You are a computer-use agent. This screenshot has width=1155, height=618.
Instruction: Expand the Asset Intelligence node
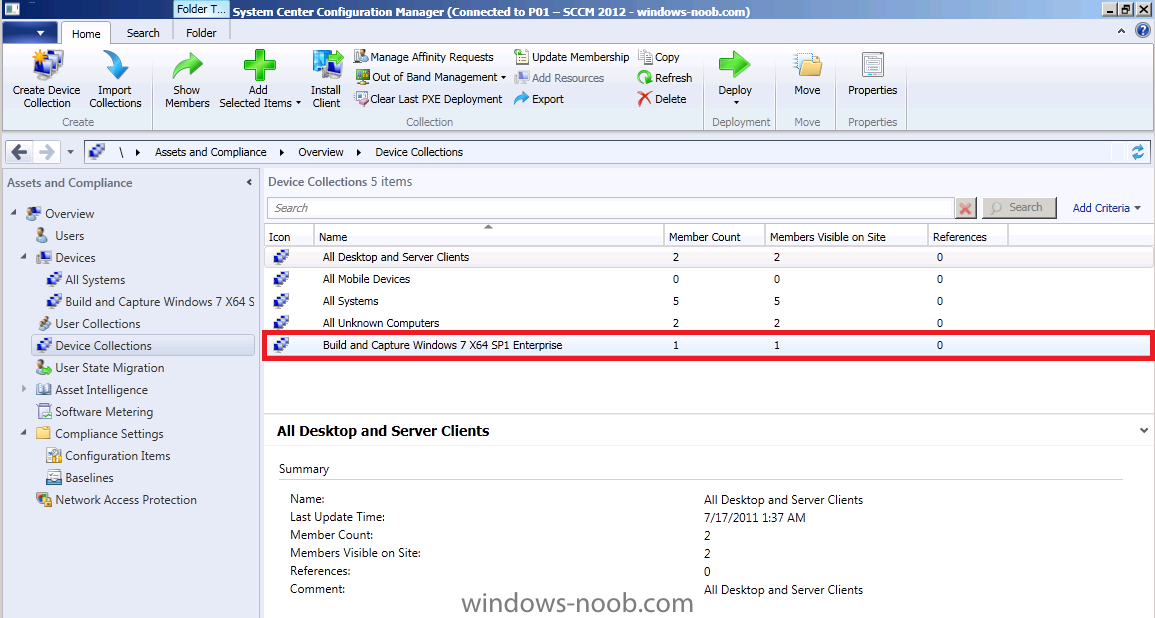(24, 389)
